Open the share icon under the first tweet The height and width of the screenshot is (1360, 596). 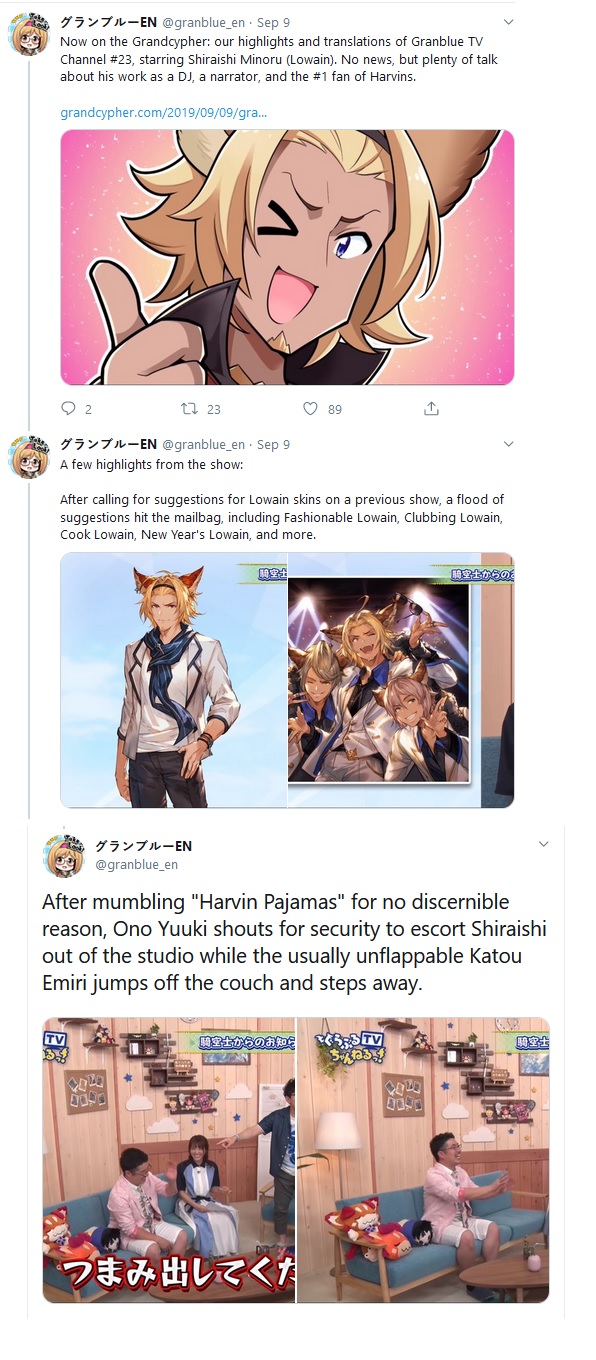(x=431, y=408)
